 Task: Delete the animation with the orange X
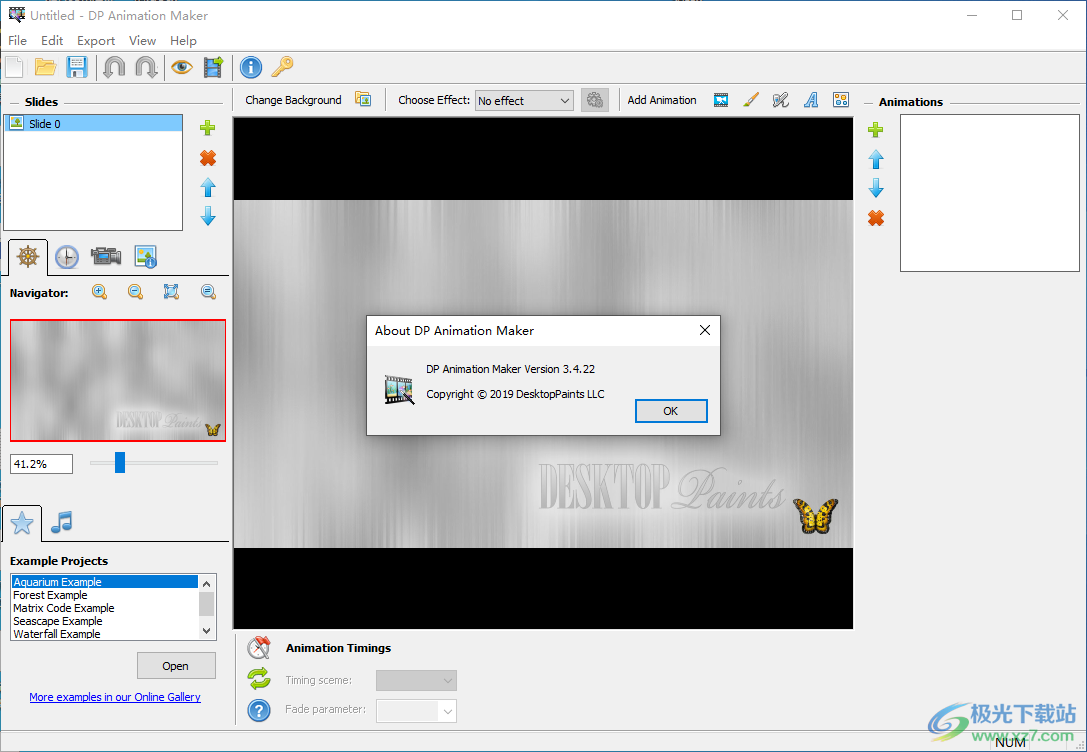tap(876, 218)
